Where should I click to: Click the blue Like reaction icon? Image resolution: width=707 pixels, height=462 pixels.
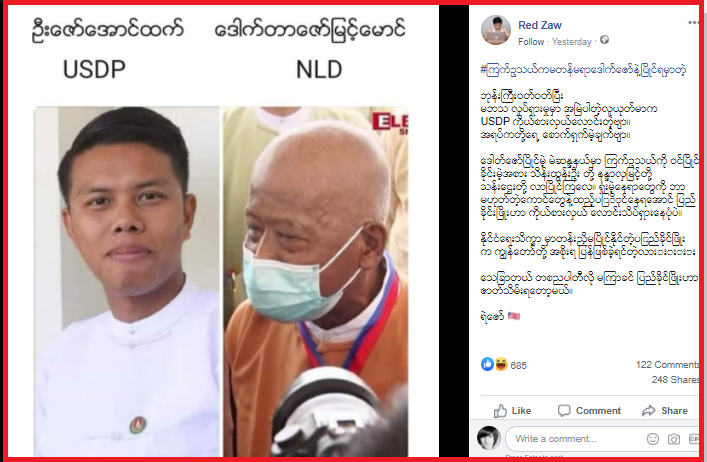click(x=487, y=364)
